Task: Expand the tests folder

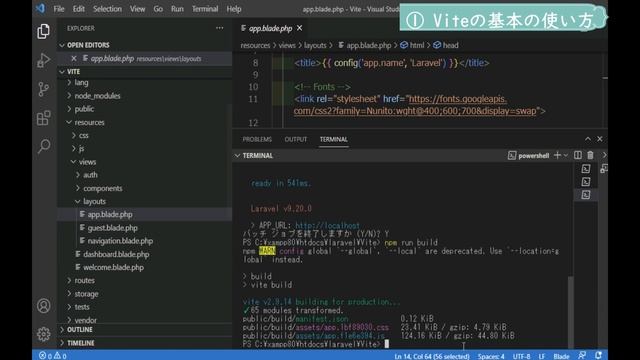Action: tap(82, 307)
